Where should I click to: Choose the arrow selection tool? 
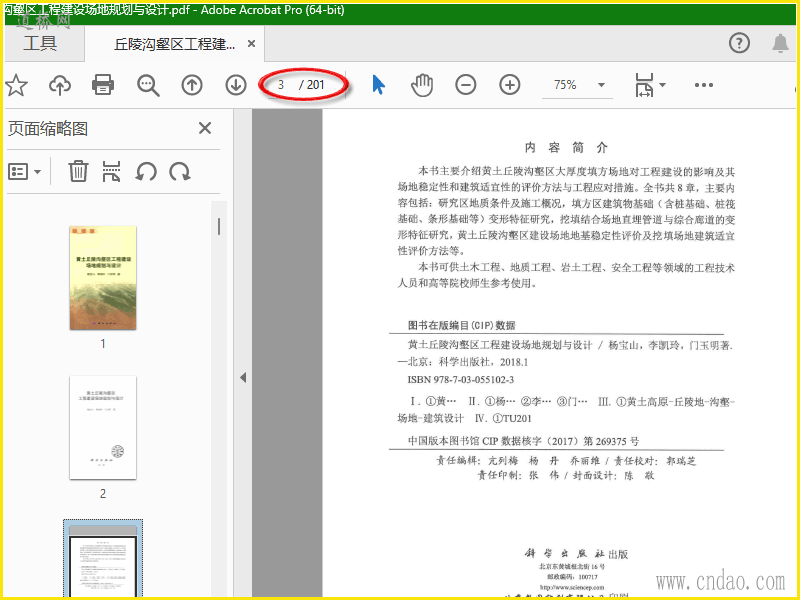(x=378, y=85)
